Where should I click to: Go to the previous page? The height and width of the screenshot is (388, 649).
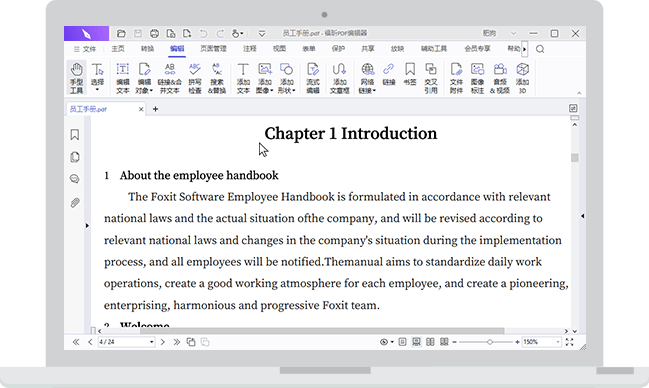90,342
